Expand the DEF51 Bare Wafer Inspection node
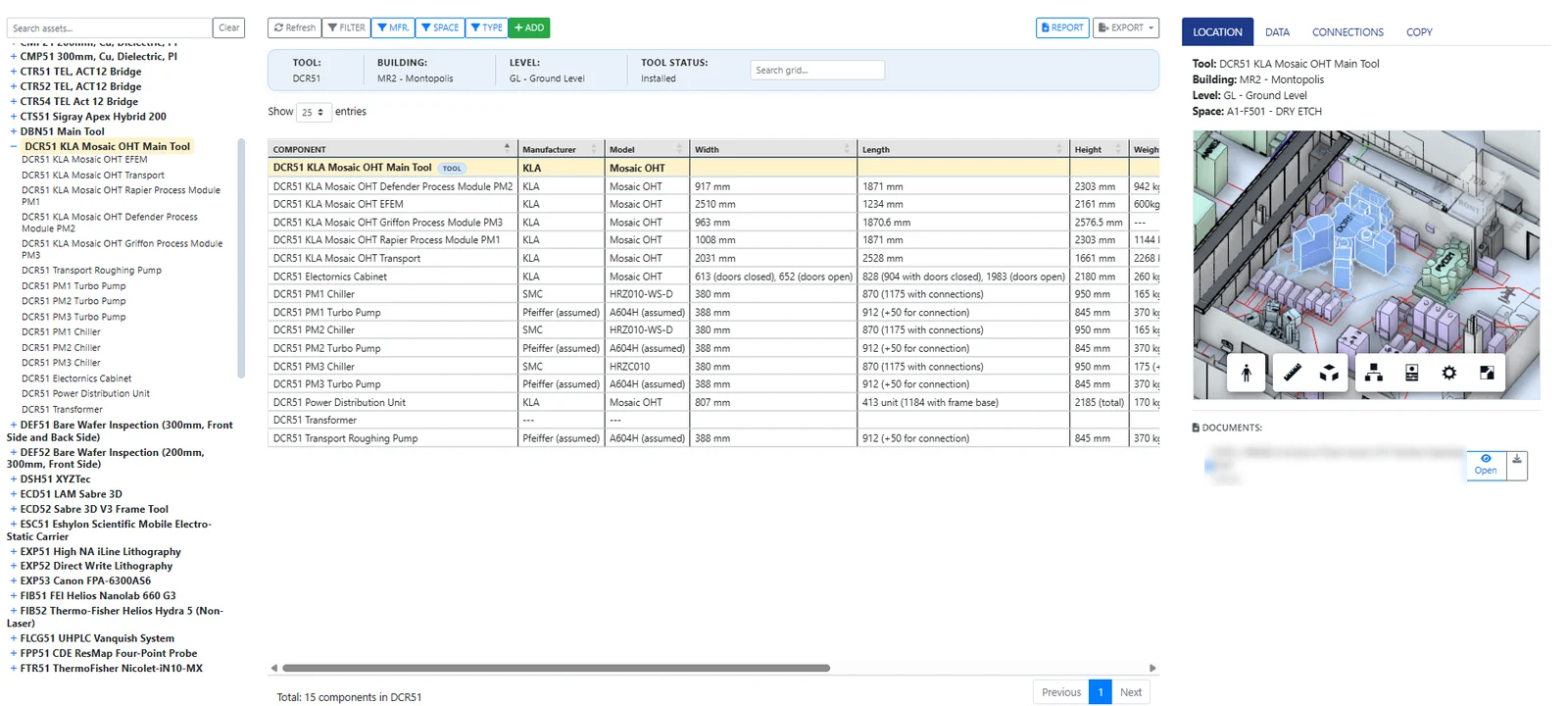This screenshot has width=1568, height=706. (14, 426)
